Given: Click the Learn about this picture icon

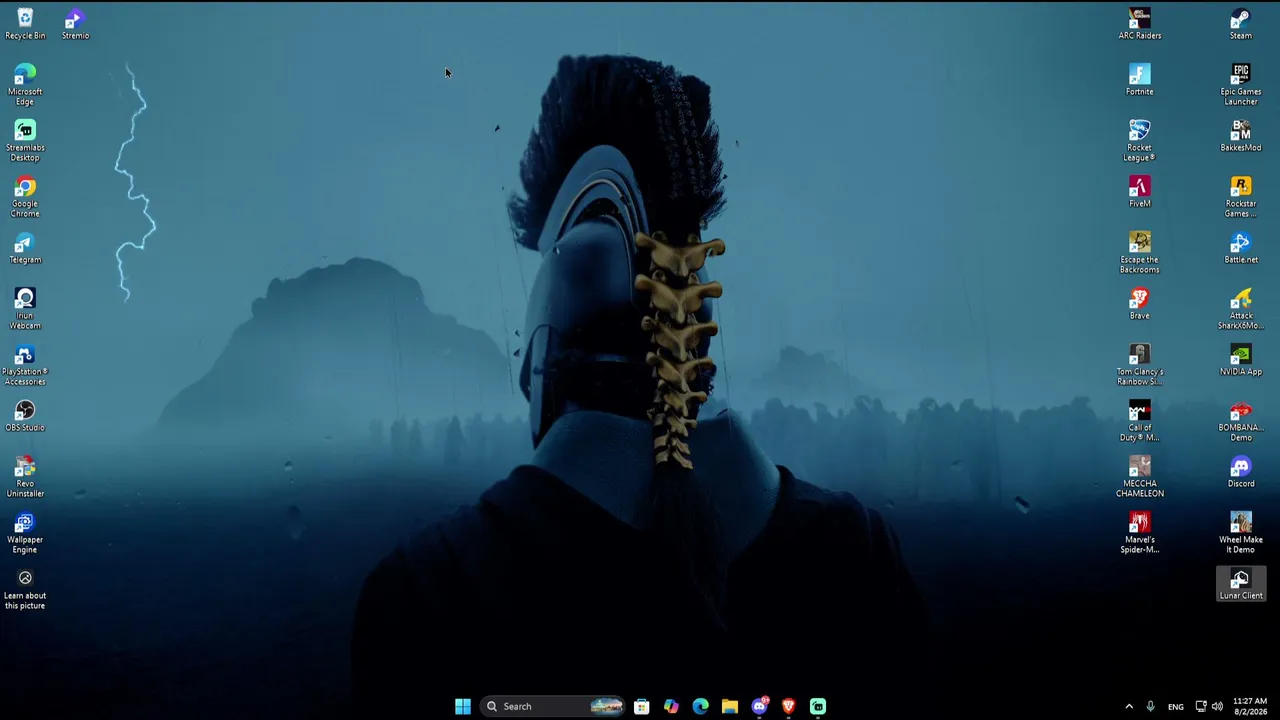Looking at the screenshot, I should tap(25, 589).
